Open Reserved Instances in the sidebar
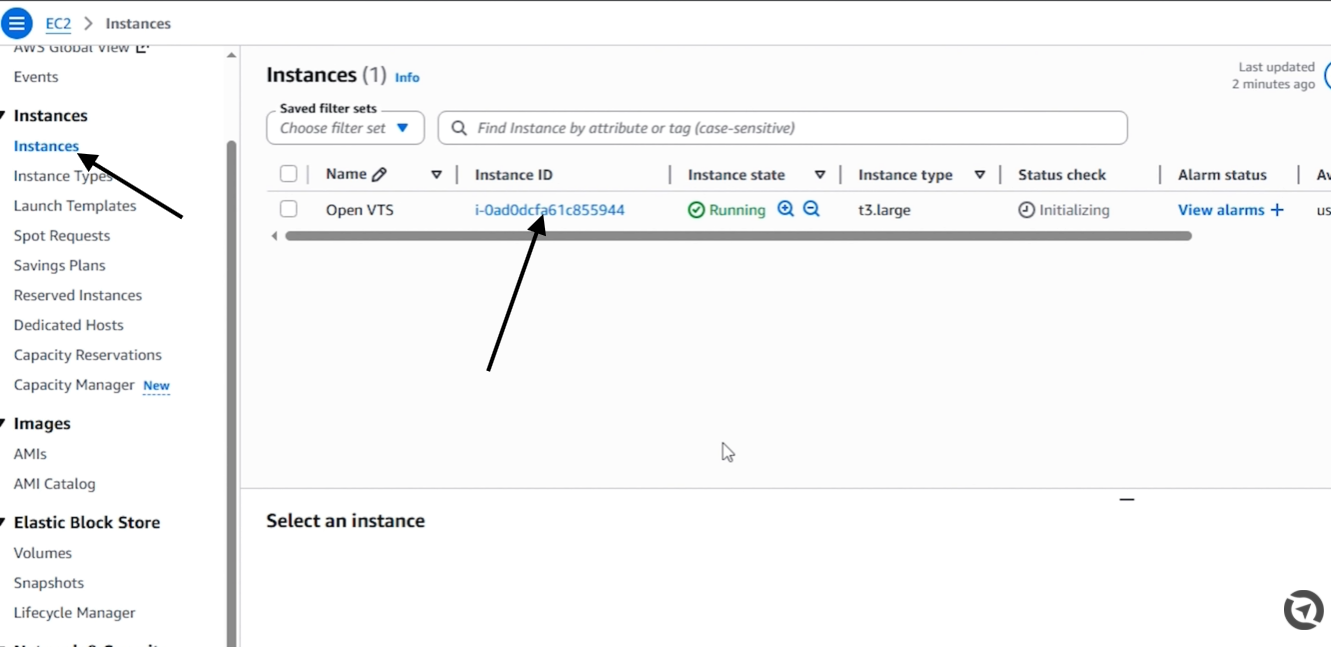This screenshot has height=647, width=1331. point(78,295)
